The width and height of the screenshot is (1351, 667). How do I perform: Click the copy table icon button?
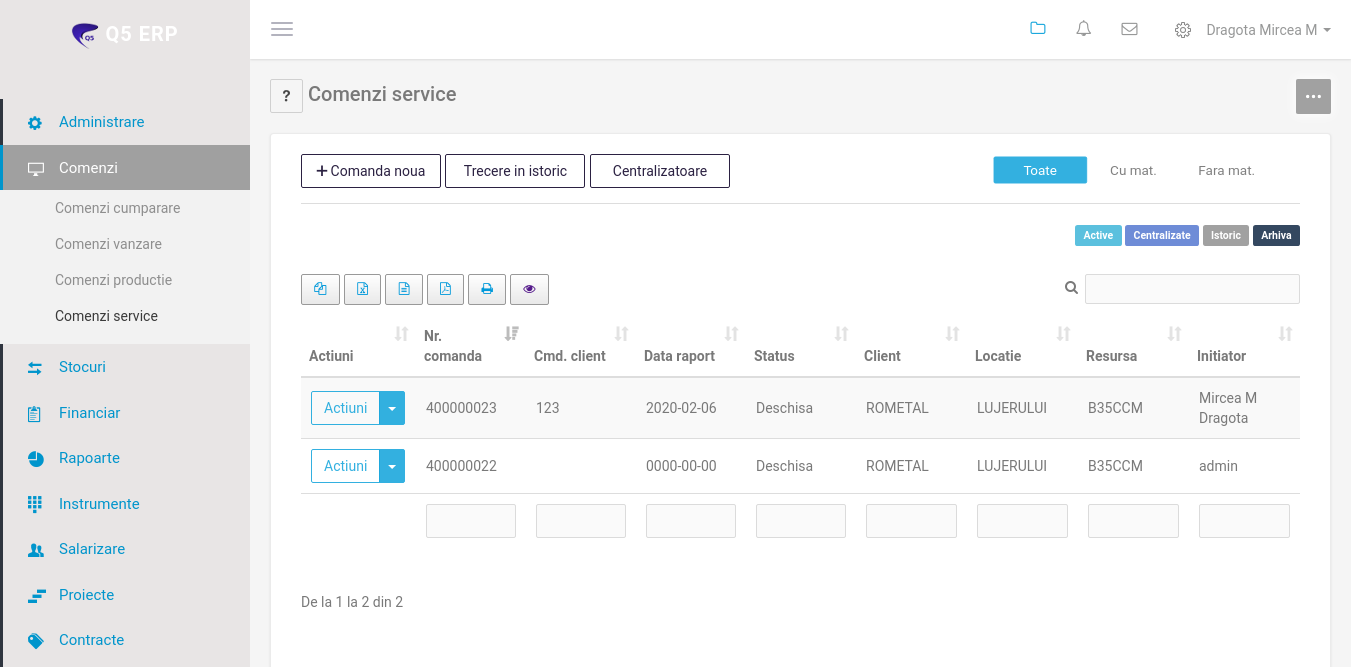320,289
